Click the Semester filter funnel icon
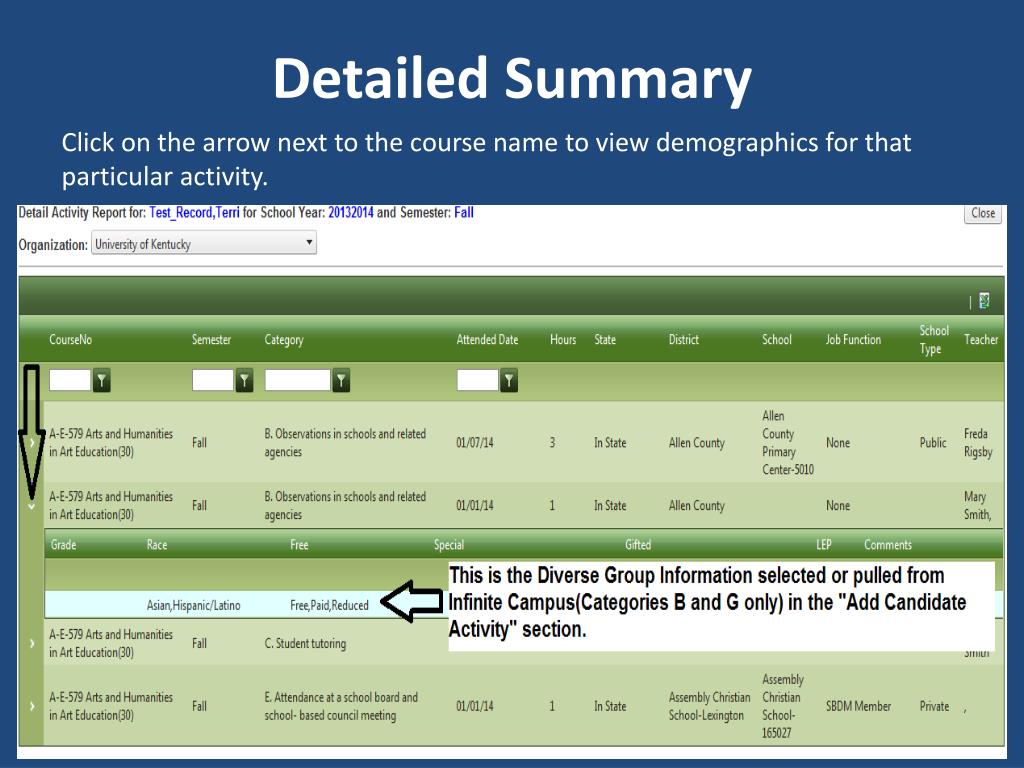The height and width of the screenshot is (768, 1024). pos(244,380)
